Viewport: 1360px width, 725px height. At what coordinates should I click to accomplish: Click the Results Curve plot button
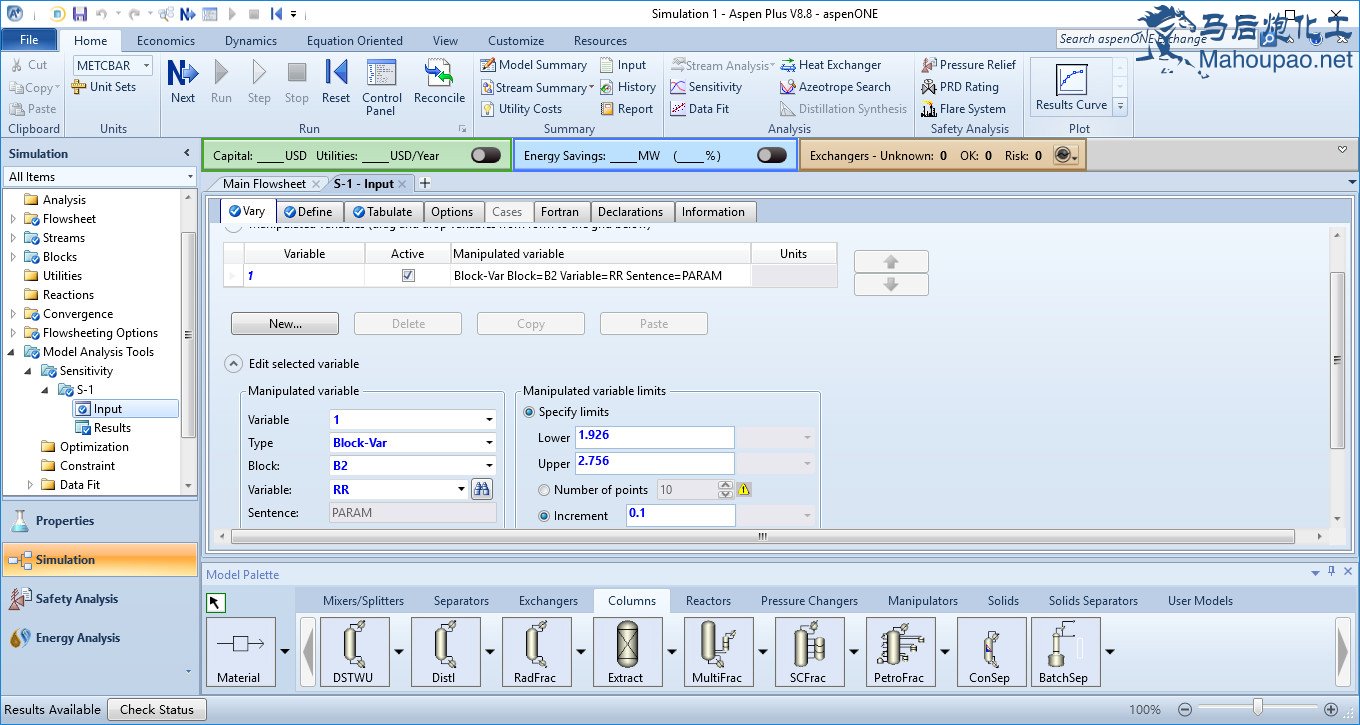point(1071,86)
